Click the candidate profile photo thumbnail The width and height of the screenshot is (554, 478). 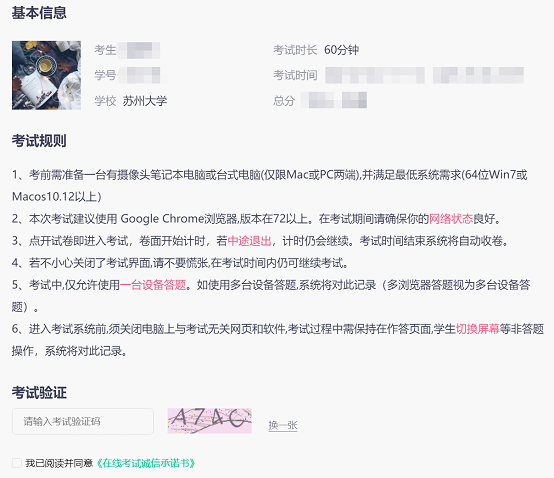46,75
